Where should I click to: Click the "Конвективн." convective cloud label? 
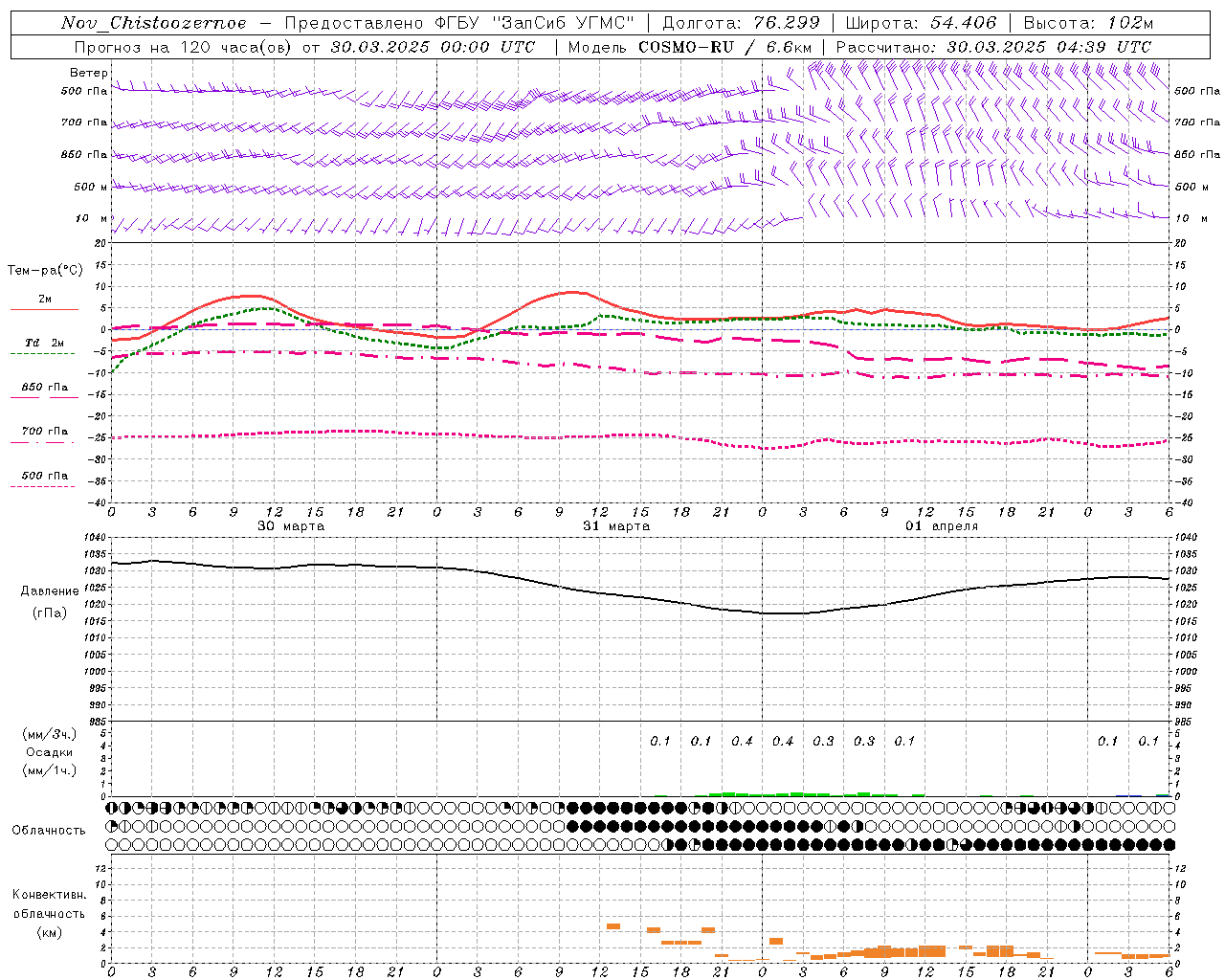pyautogui.click(x=49, y=895)
